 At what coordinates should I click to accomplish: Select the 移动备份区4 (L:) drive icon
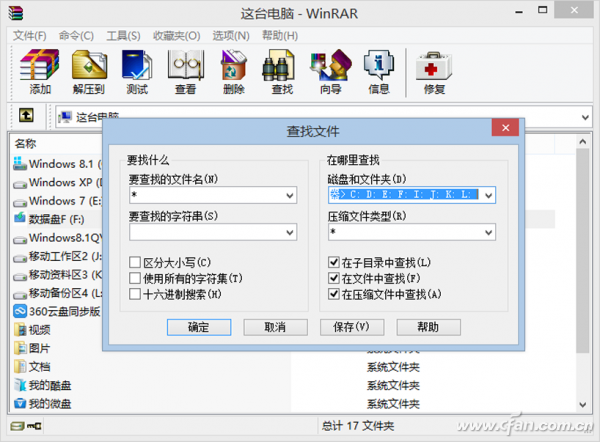coord(20,295)
